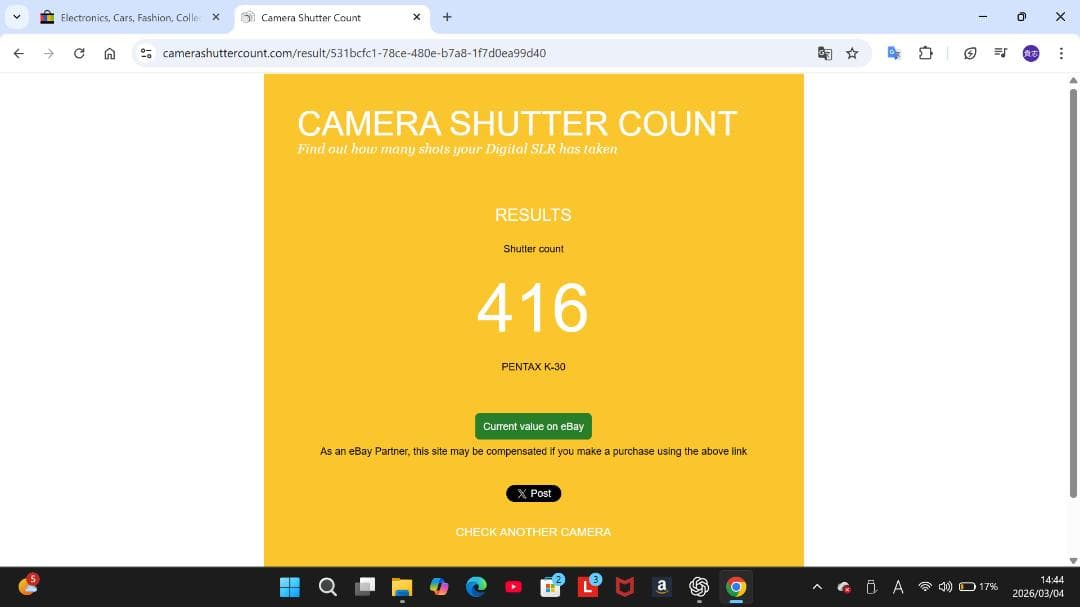Viewport: 1080px width, 607px height.
Task: Open the red L app on taskbar
Action: 588,587
